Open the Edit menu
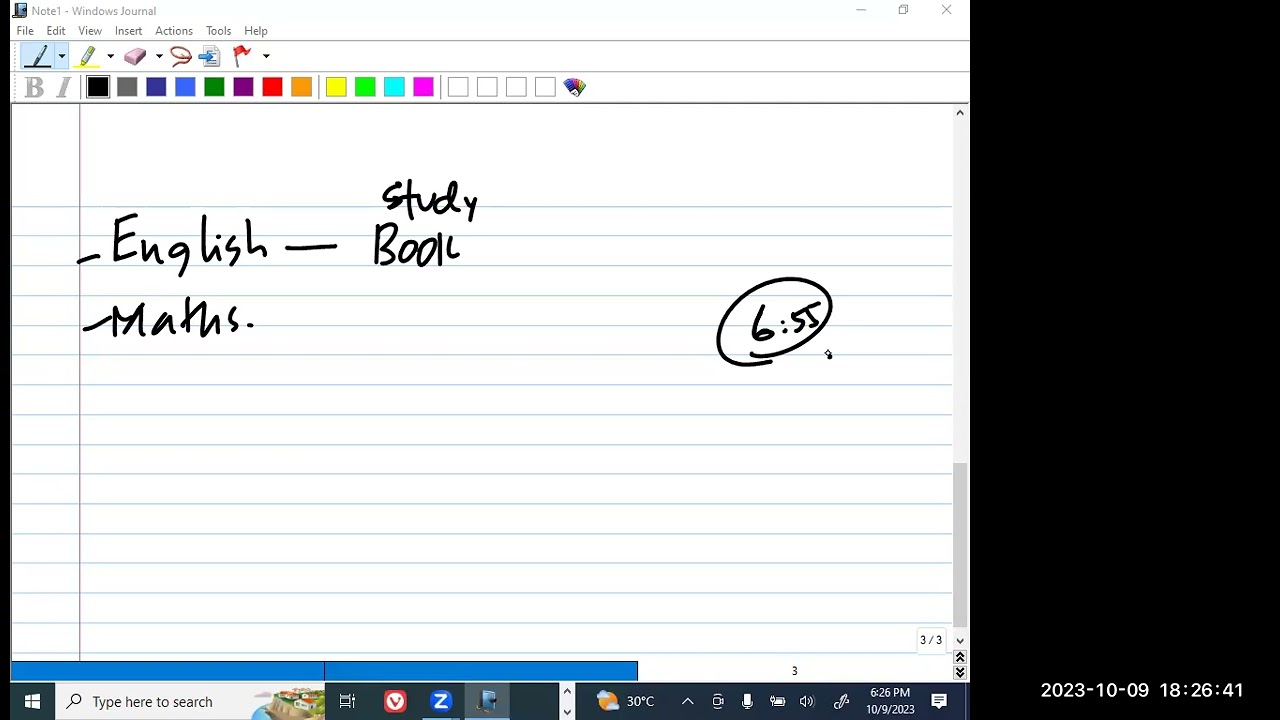This screenshot has width=1280, height=720. coord(56,31)
